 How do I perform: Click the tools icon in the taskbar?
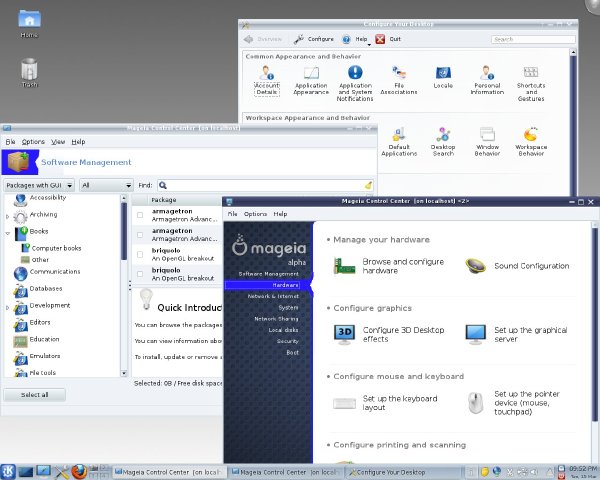pos(61,472)
